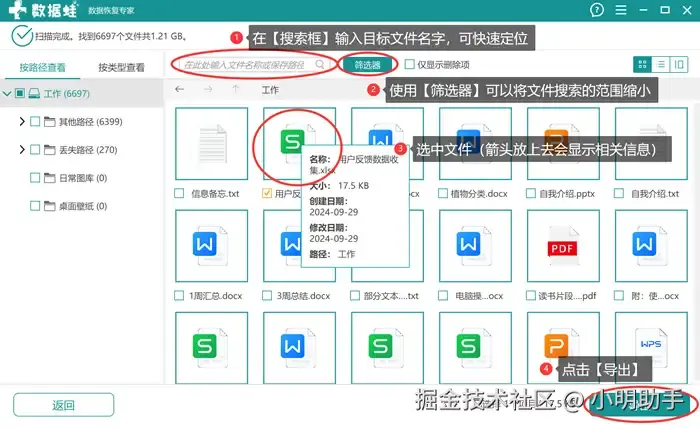Open the 筛选器 filter button
This screenshot has width=700, height=428.
click(367, 65)
